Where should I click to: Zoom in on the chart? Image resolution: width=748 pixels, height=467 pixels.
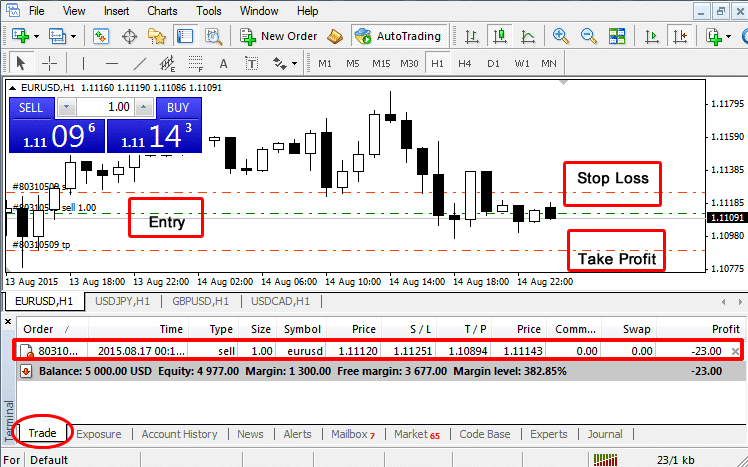pyautogui.click(x=560, y=36)
